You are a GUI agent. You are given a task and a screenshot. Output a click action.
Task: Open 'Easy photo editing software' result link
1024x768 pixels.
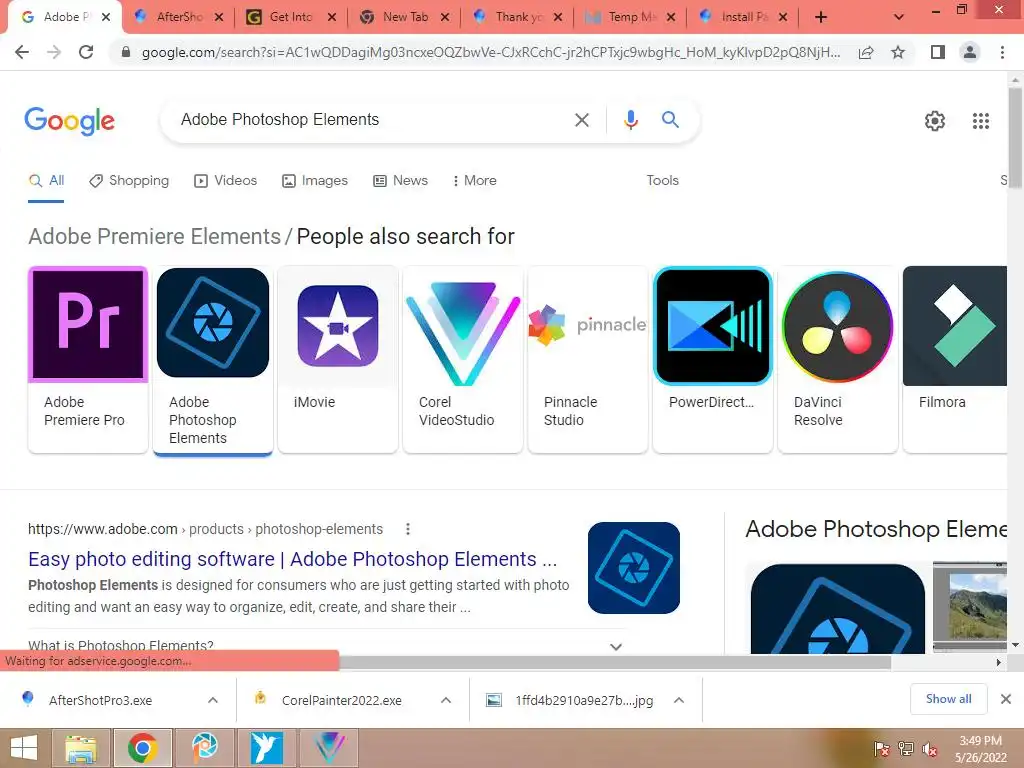pyautogui.click(x=293, y=560)
